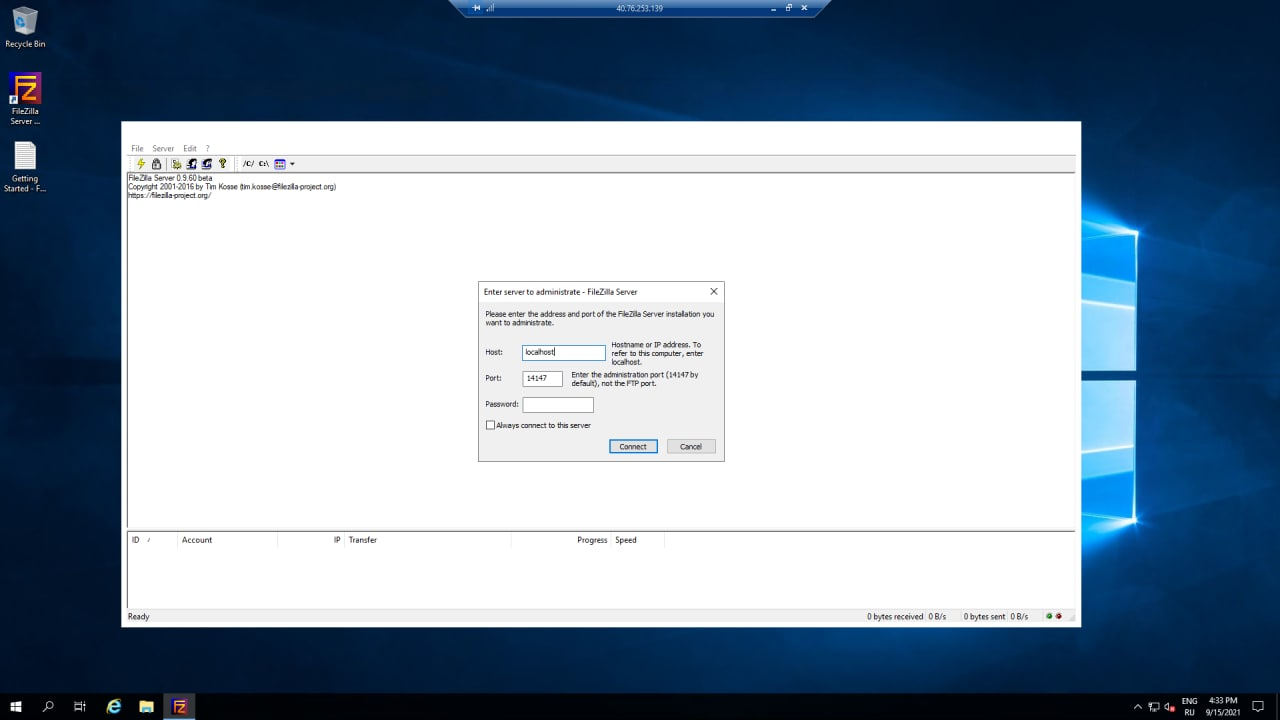Close the 'Enter server to administrate' dialog
Image resolution: width=1280 pixels, height=720 pixels.
click(714, 292)
